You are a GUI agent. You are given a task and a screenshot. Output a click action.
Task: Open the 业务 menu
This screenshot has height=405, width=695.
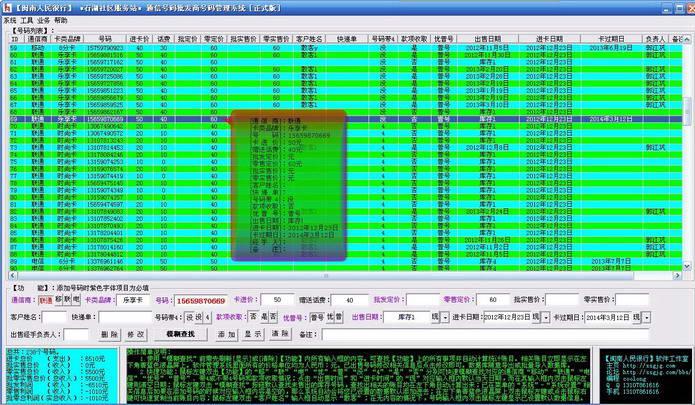pyautogui.click(x=45, y=19)
